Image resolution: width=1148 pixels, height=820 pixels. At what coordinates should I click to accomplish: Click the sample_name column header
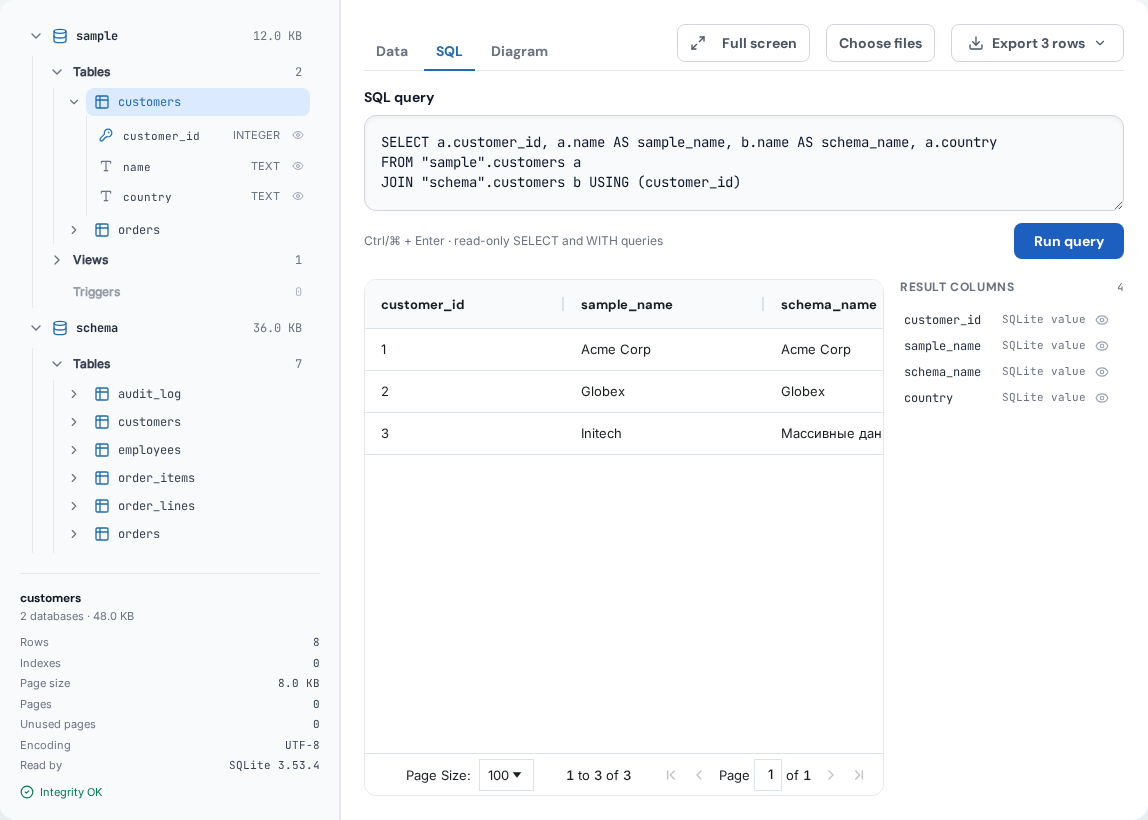663,304
